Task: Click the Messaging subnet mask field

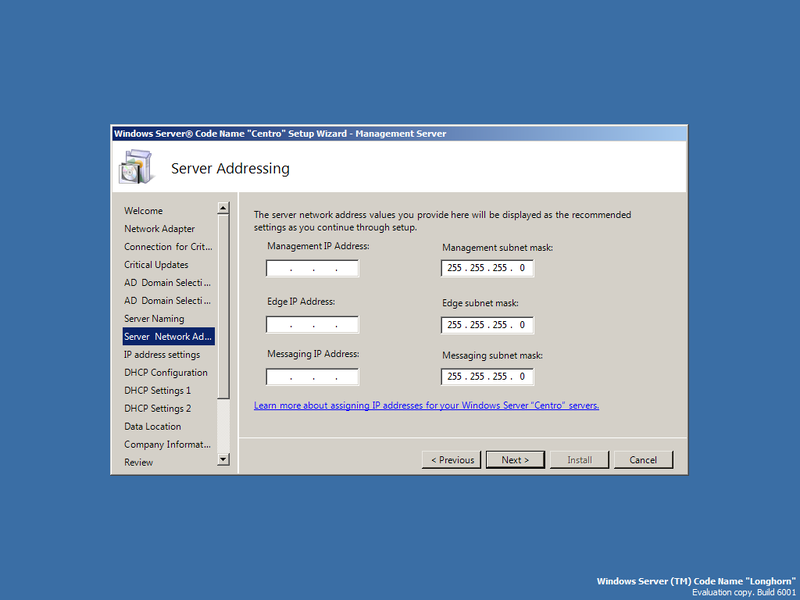Action: (487, 376)
